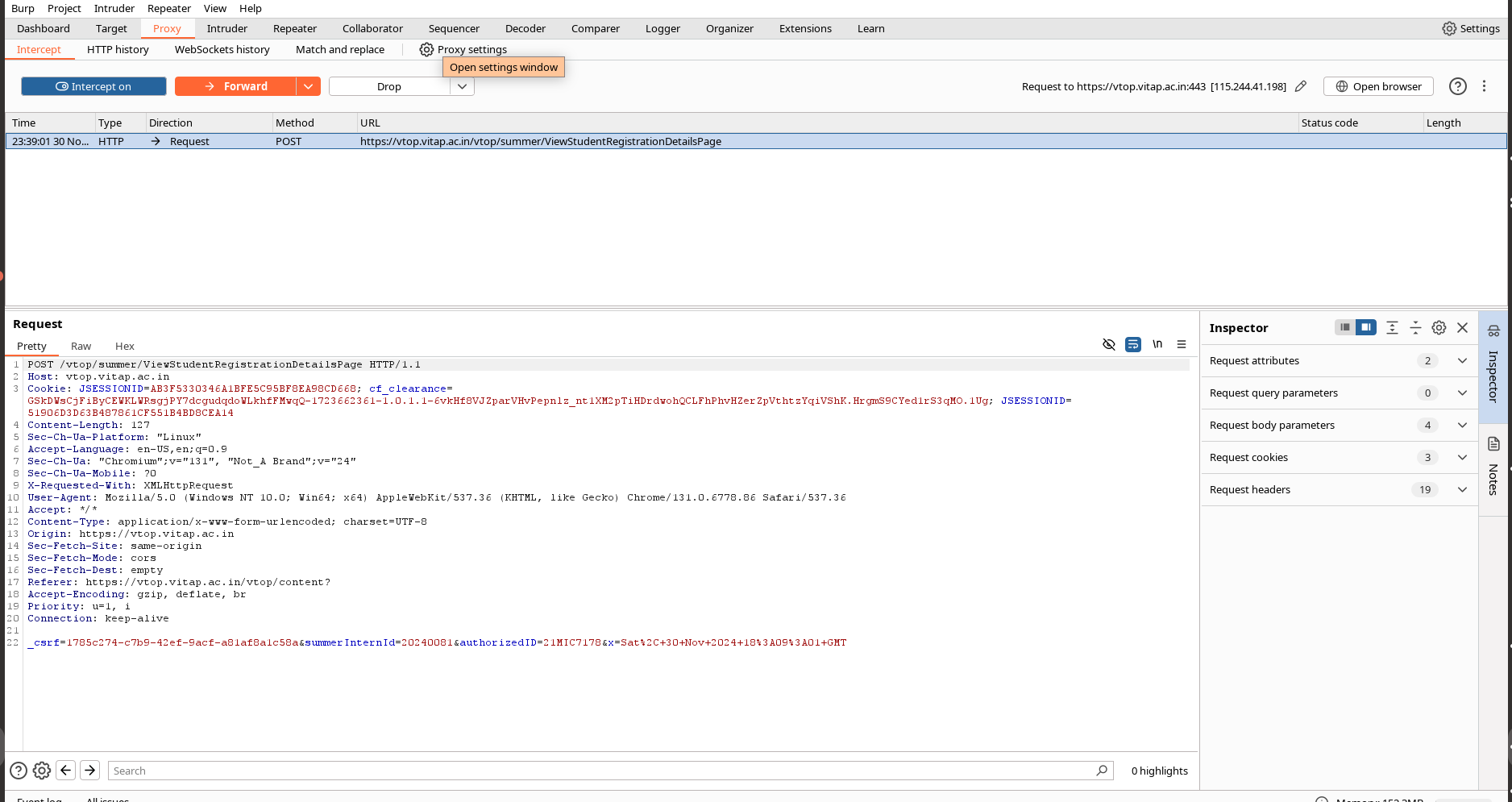Expand the Request cookies section
This screenshot has width=1512, height=802.
pos(1462,458)
